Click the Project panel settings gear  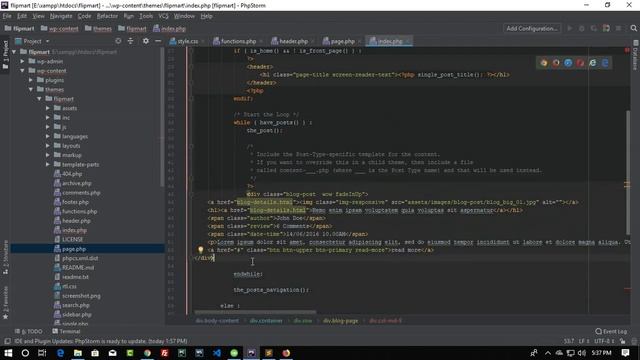click(x=146, y=41)
